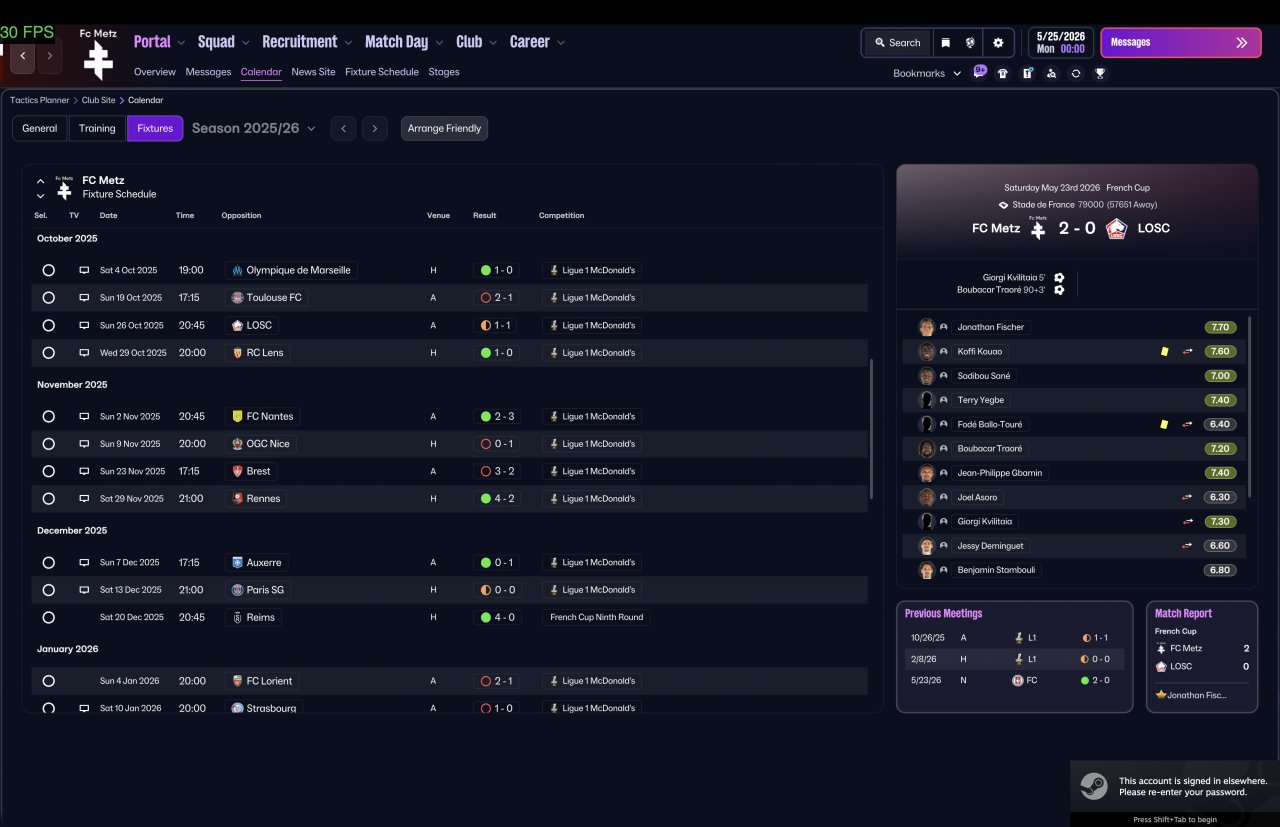1280x827 pixels.
Task: Go back with the left arrow in top bar
Action: pyautogui.click(x=23, y=56)
